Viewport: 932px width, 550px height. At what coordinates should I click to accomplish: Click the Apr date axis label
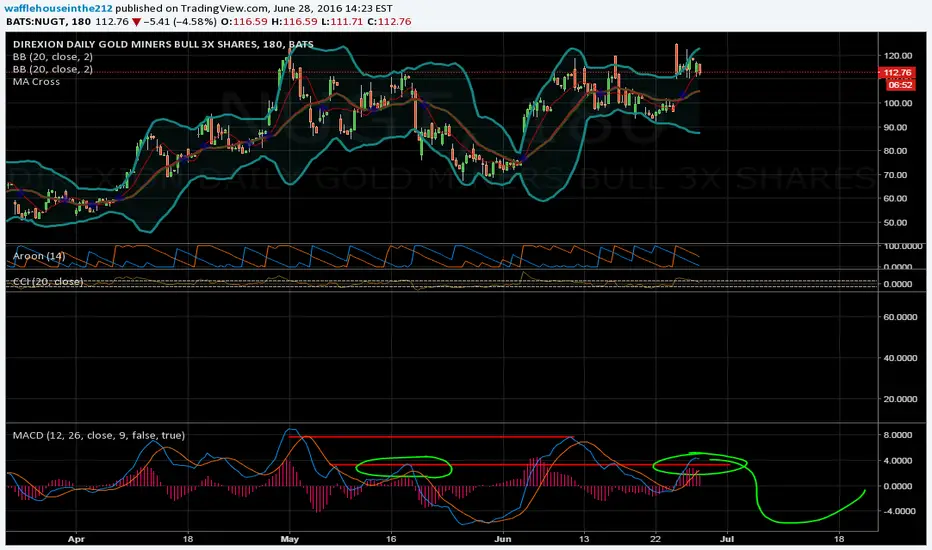click(x=76, y=539)
